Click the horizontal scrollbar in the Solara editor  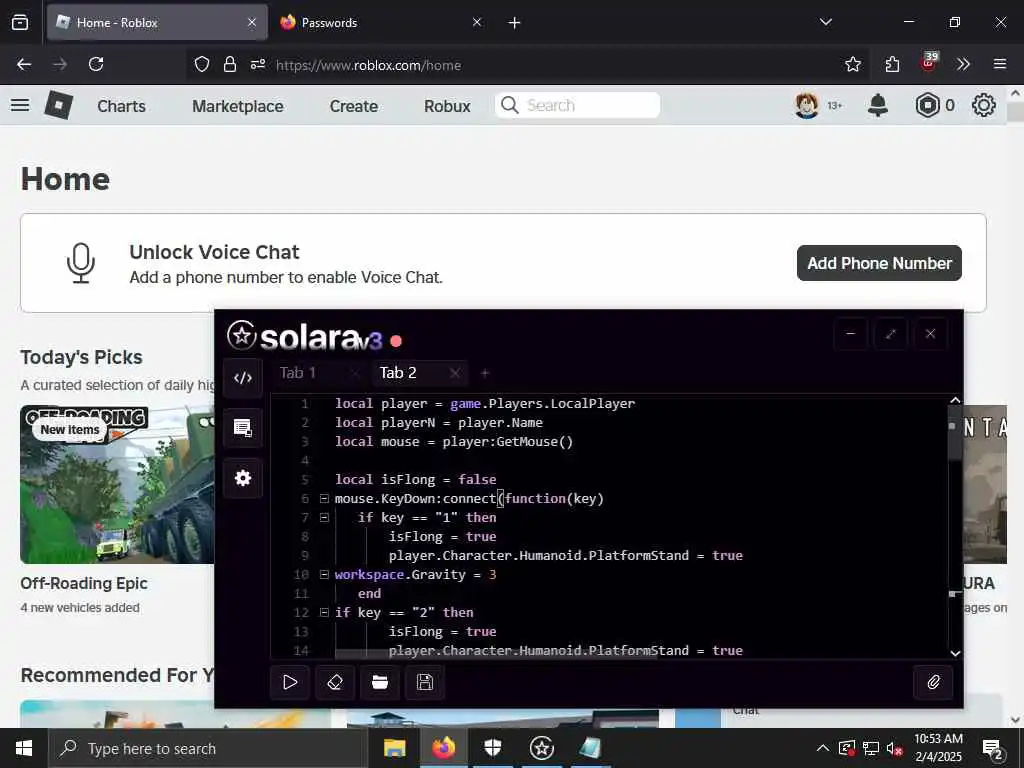click(x=496, y=654)
